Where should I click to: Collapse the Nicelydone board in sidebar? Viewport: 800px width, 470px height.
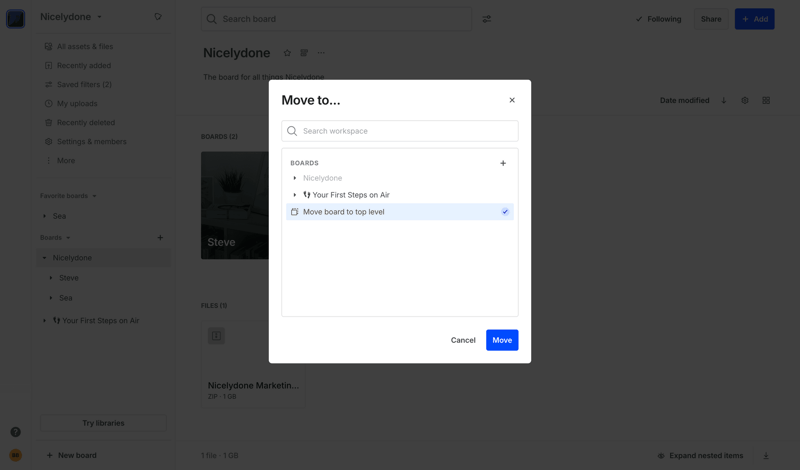tap(44, 258)
